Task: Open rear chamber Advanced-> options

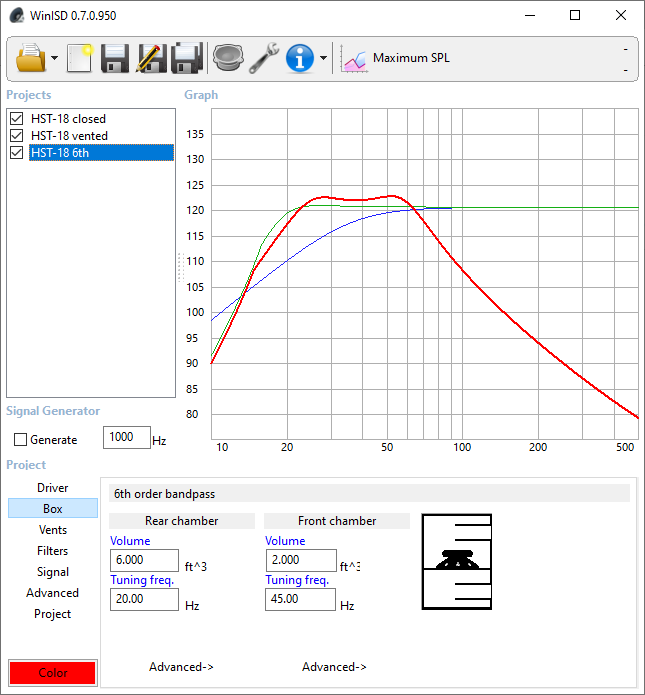Action: [181, 667]
